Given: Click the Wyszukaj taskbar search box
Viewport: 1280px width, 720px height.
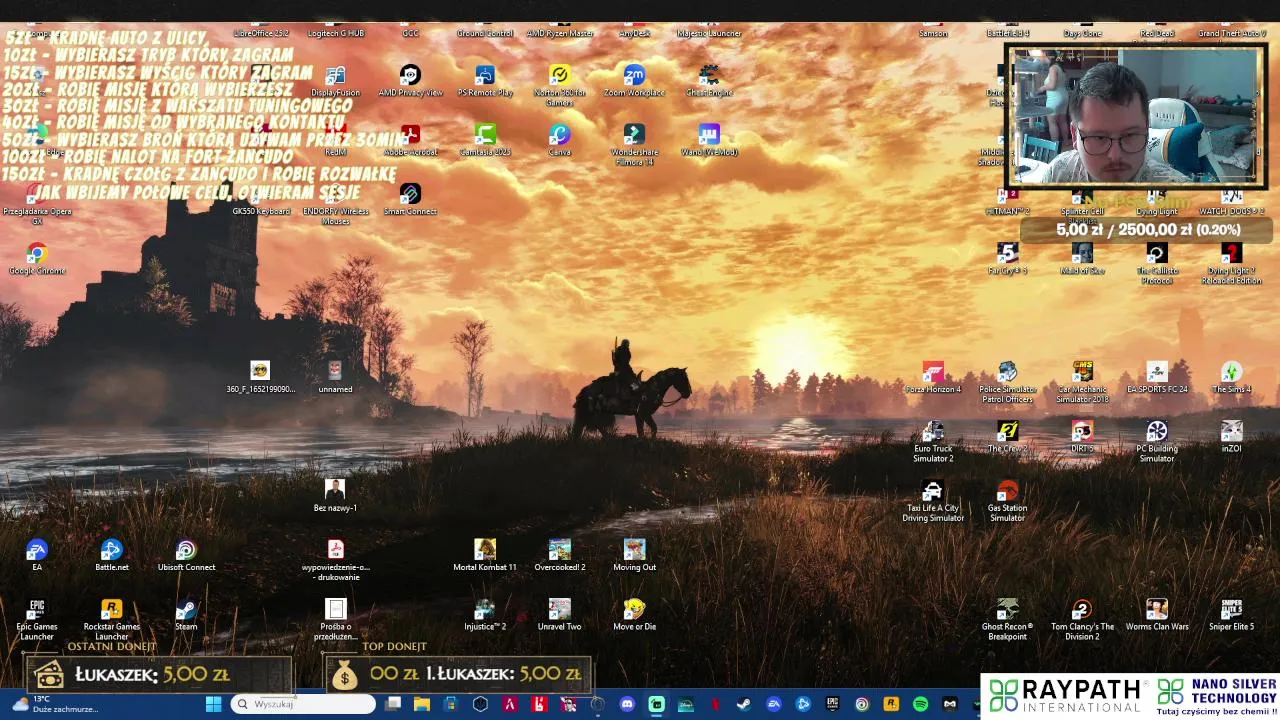Looking at the screenshot, I should pyautogui.click(x=303, y=704).
